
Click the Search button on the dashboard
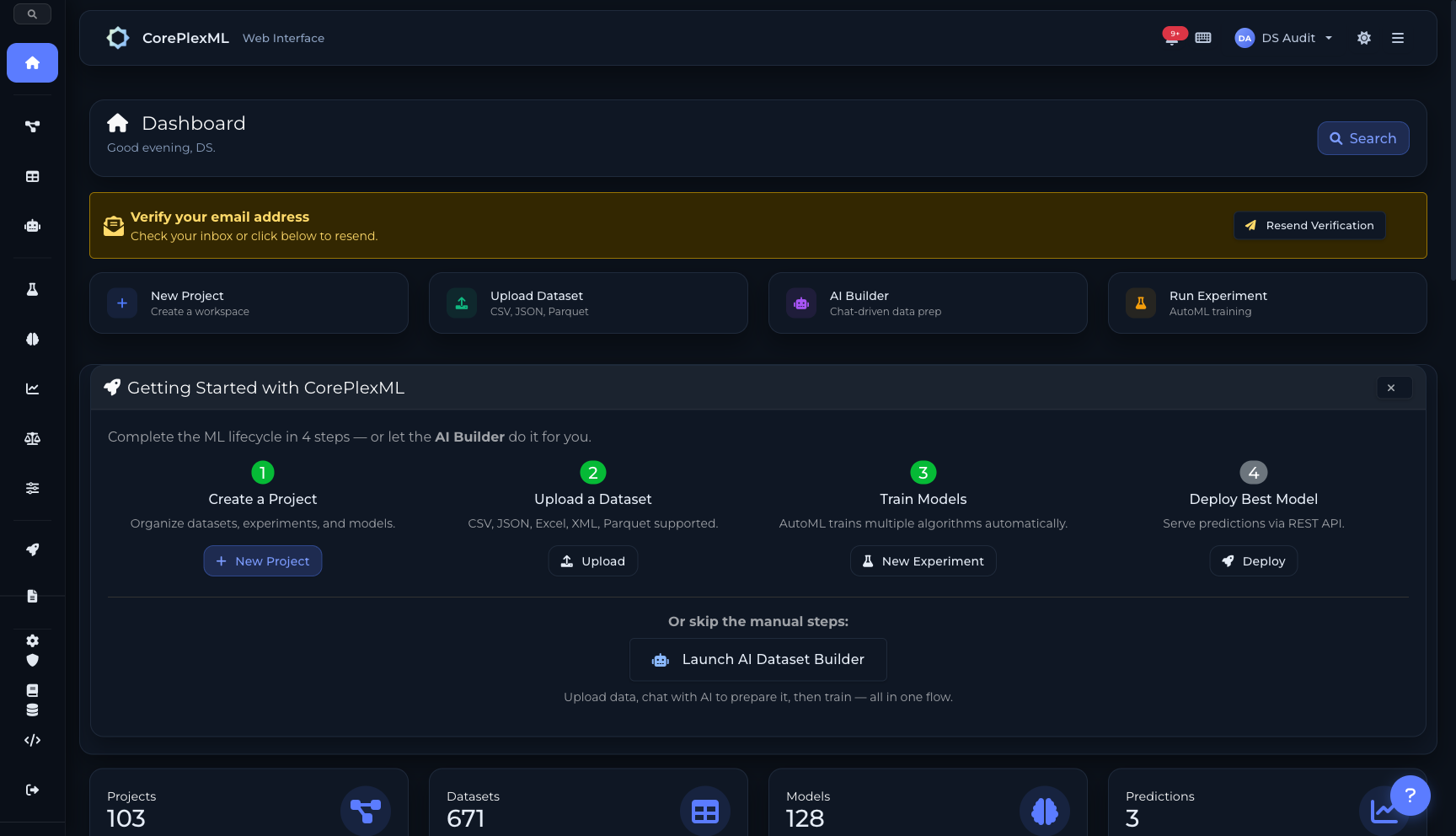point(1362,138)
